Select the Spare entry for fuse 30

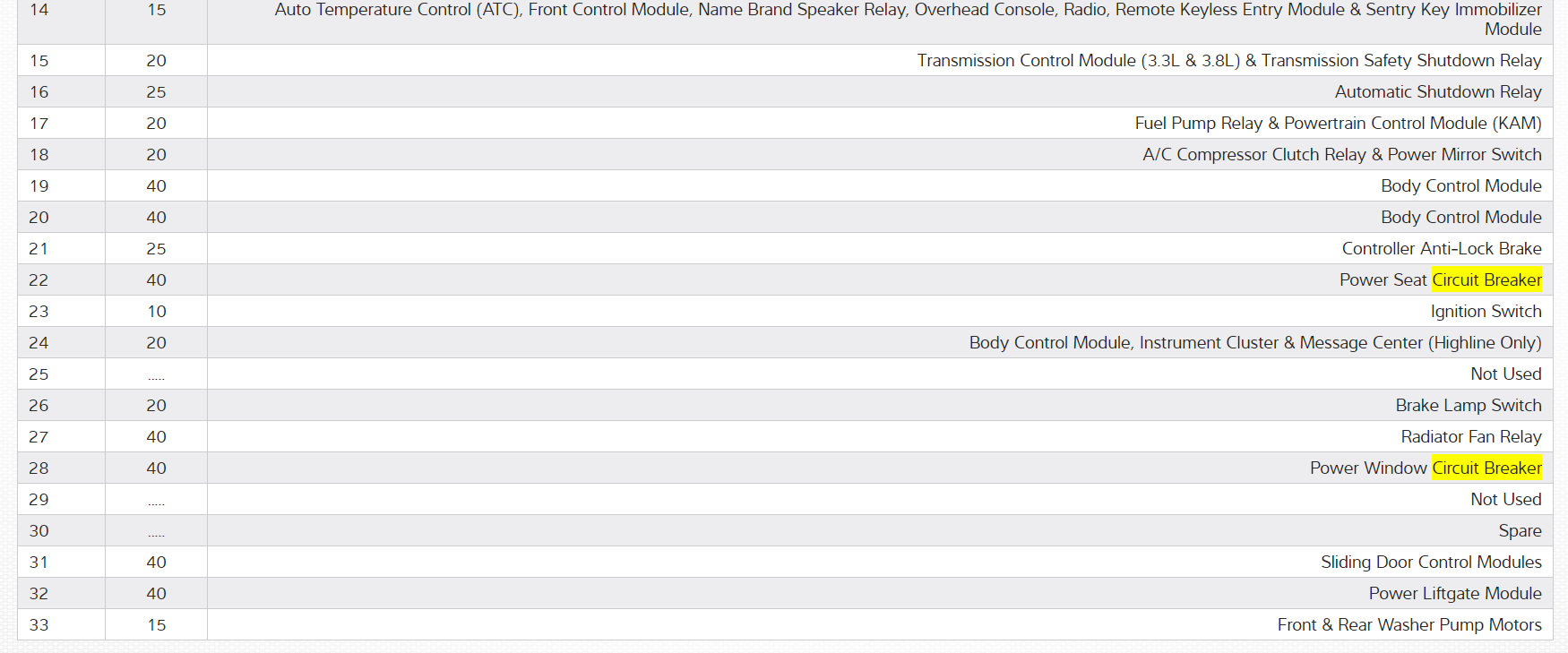(x=1520, y=530)
